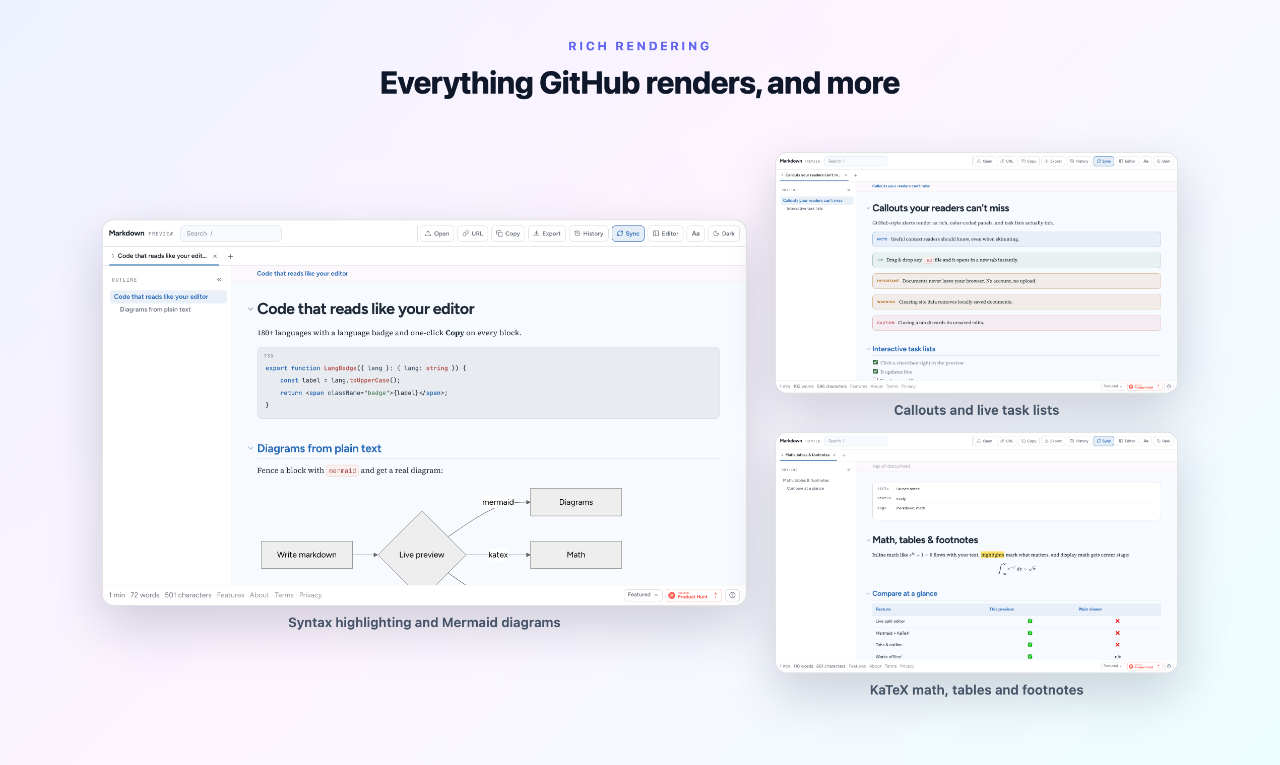This screenshot has width=1280, height=765.
Task: Click URL in the Code that reads window
Action: 472,233
